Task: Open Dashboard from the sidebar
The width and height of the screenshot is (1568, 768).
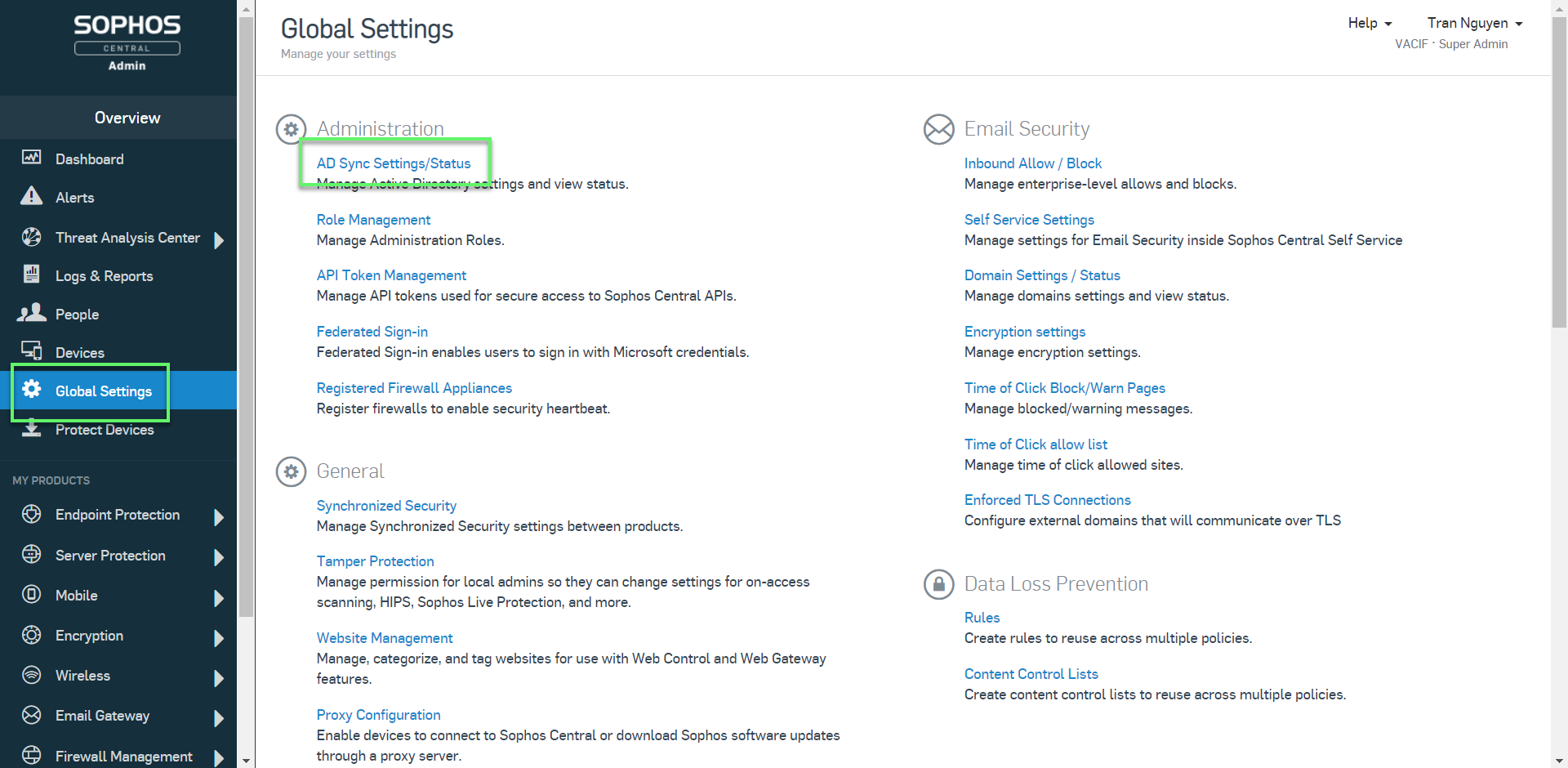Action: pos(90,159)
